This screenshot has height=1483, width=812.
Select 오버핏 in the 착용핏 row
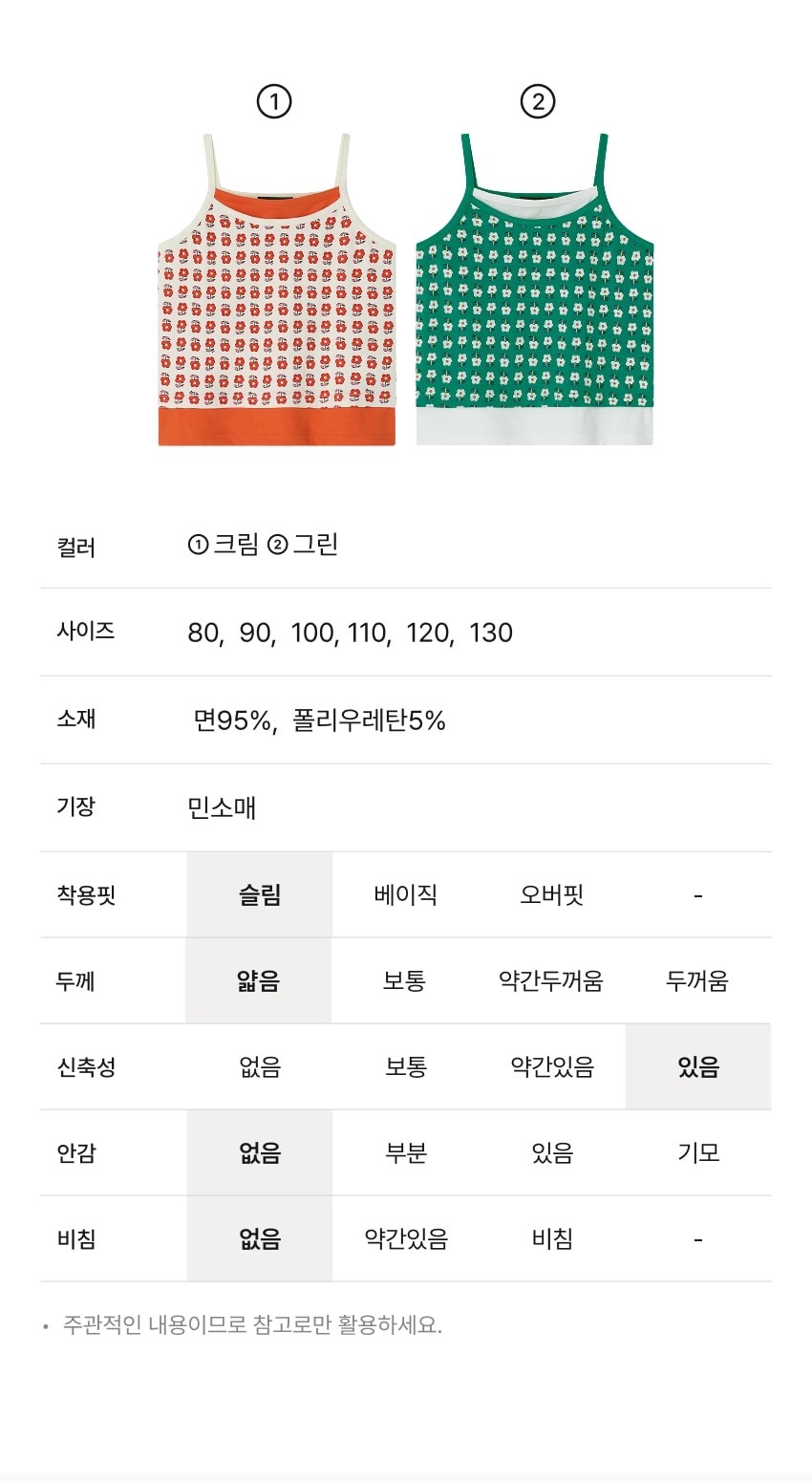(x=552, y=895)
